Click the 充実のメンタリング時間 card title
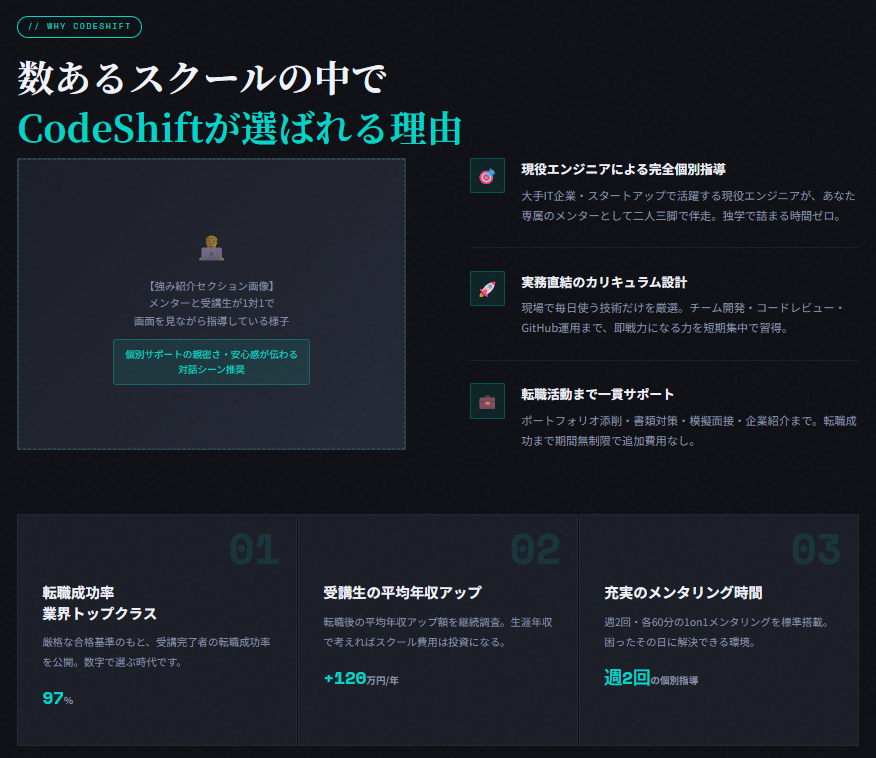Viewport: 876px width, 758px height. (x=684, y=593)
